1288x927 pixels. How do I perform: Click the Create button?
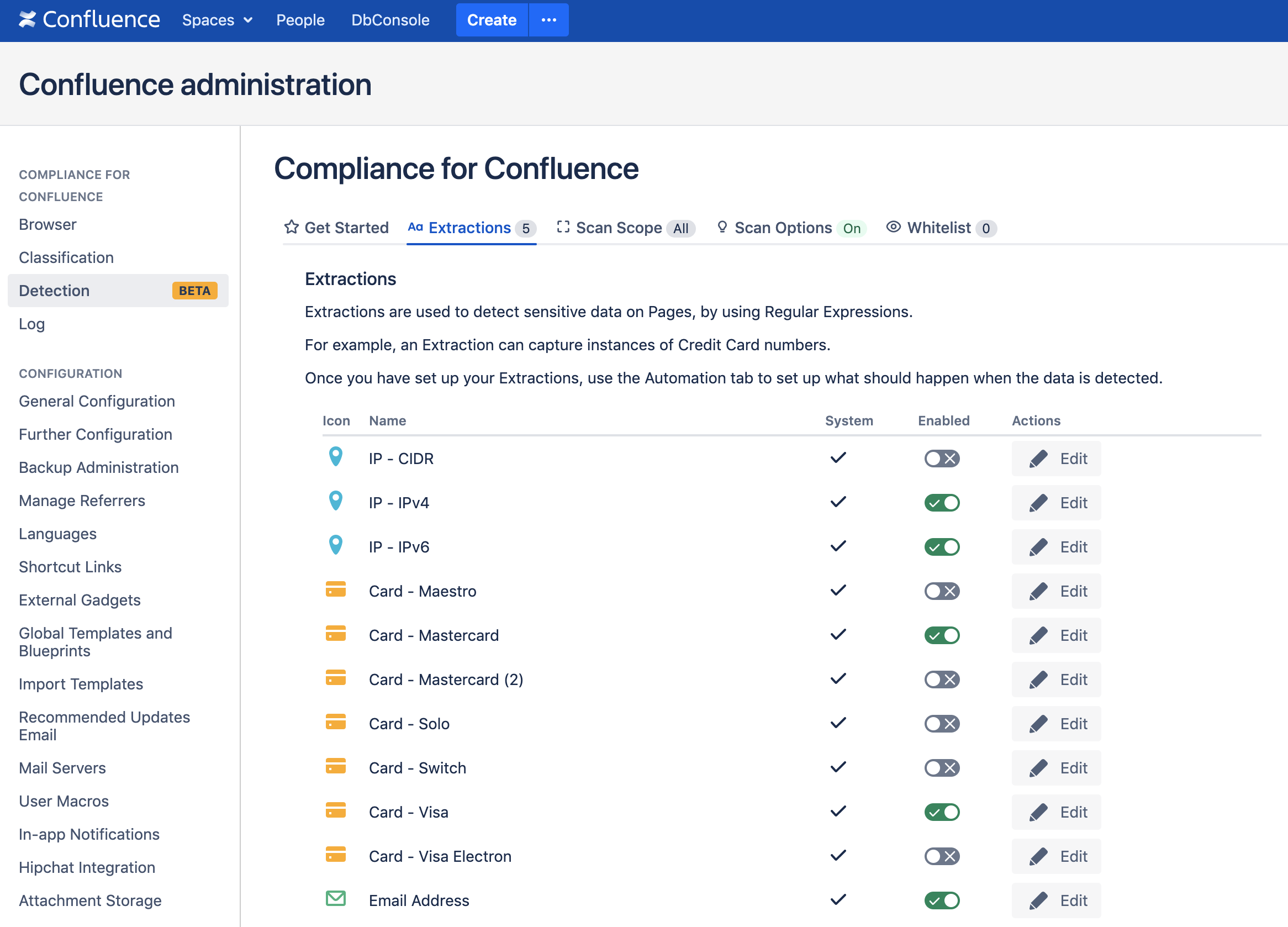click(491, 20)
